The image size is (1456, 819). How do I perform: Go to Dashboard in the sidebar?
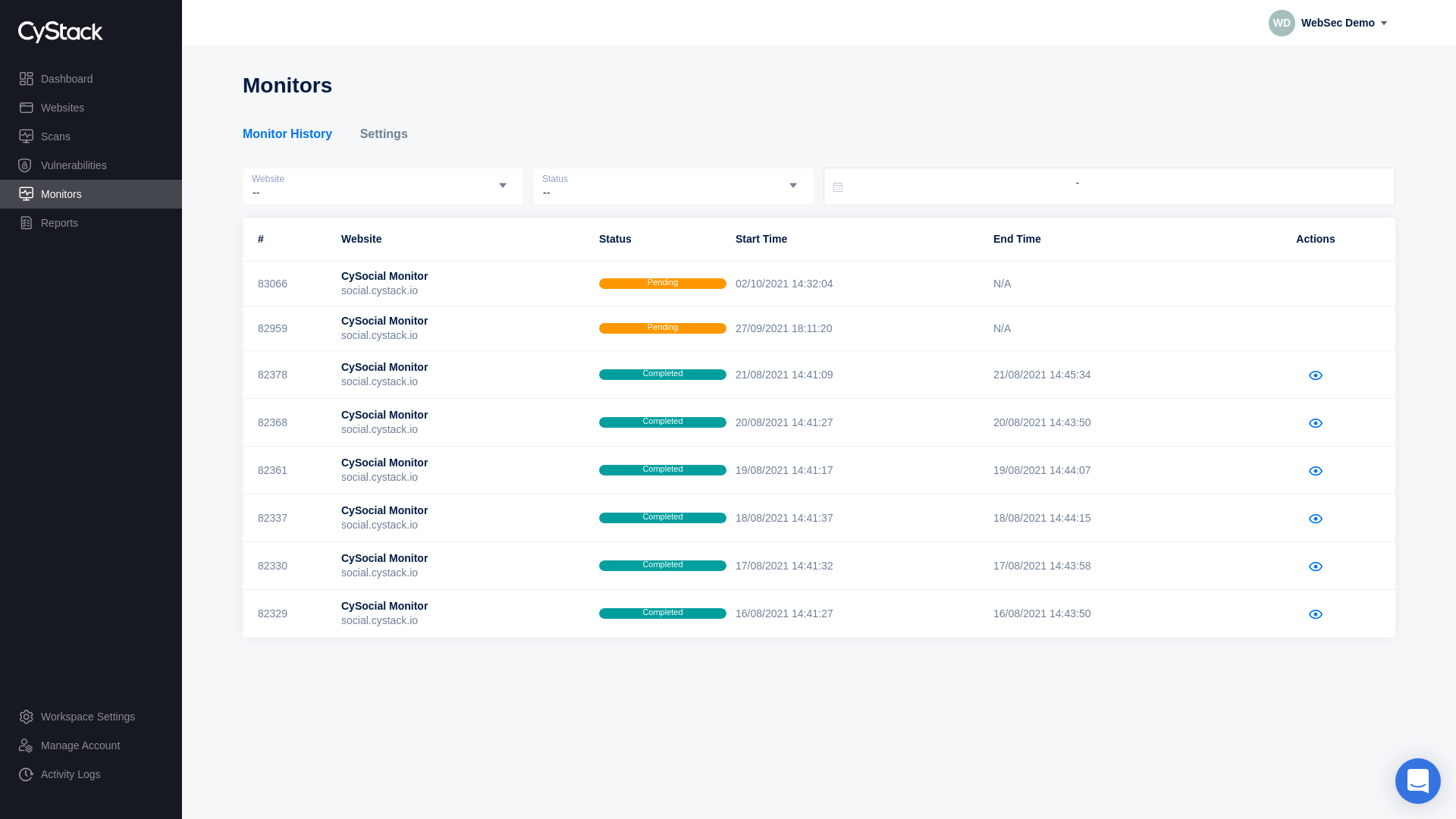[x=67, y=79]
